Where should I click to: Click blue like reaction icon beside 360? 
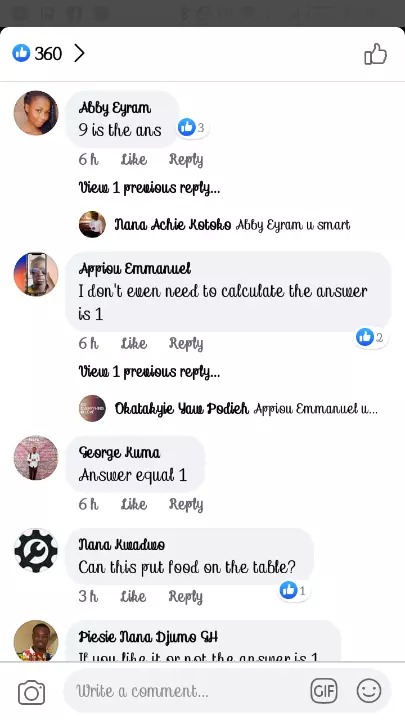[x=21, y=53]
